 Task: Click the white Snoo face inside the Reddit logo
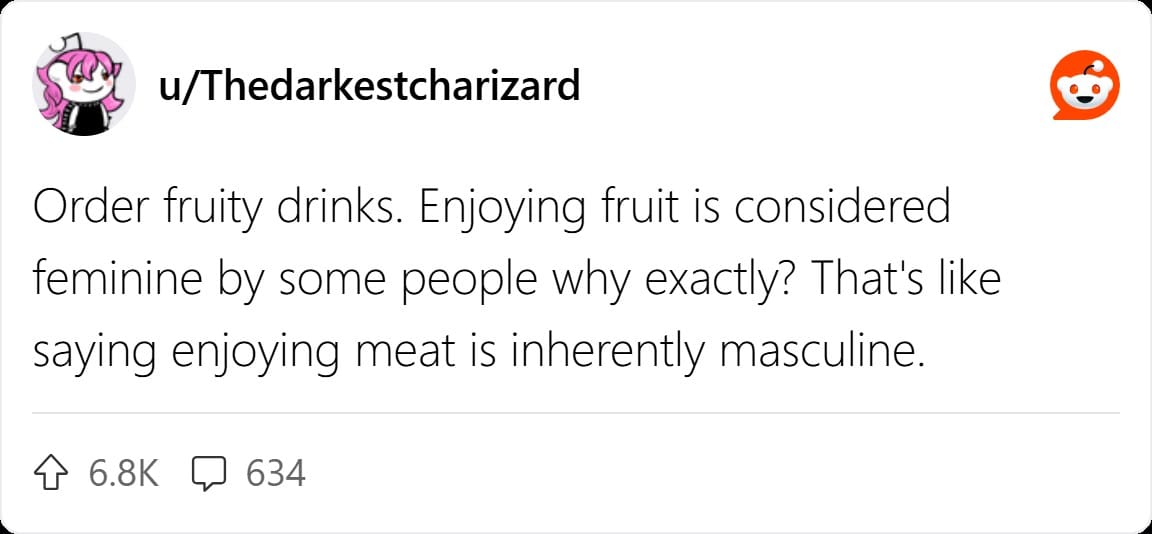point(1086,88)
